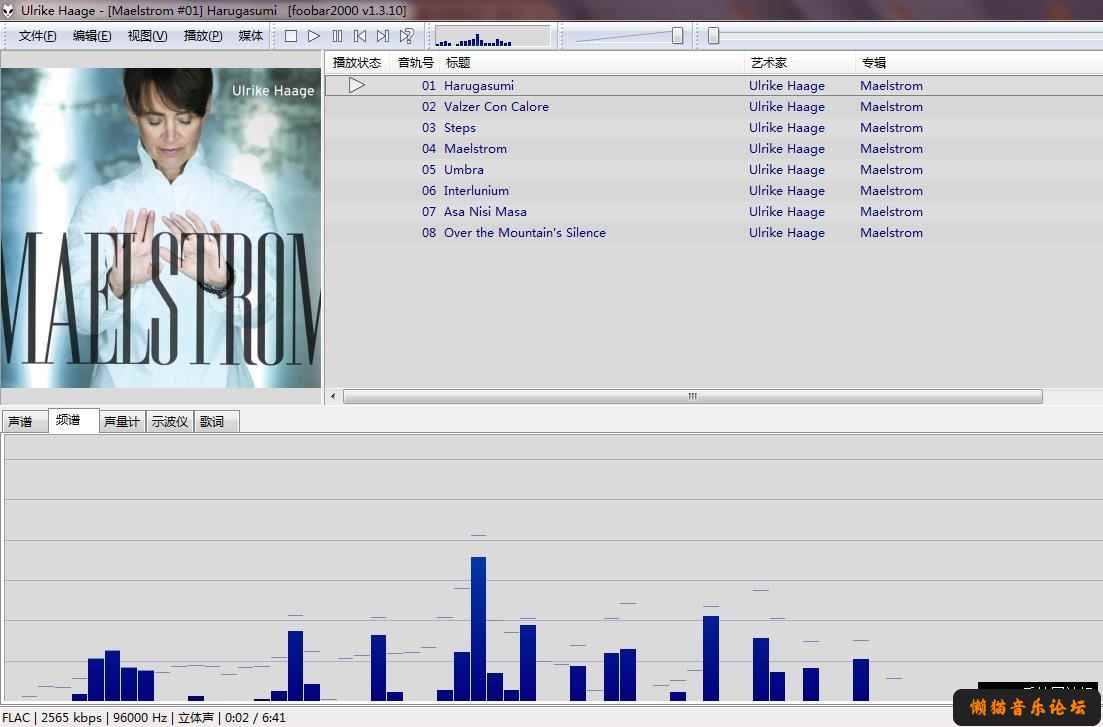1103x727 pixels.
Task: Skip to the next track
Action: tap(383, 36)
